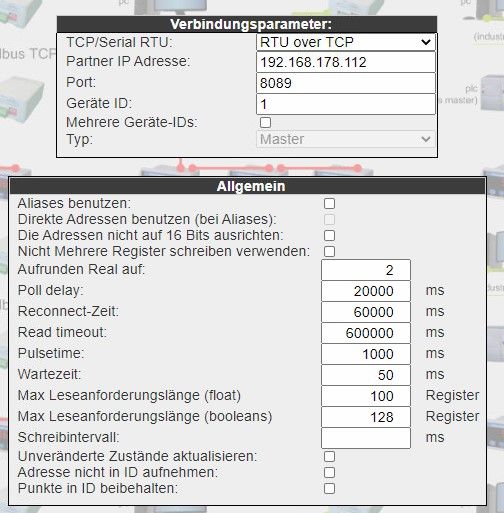Click the Reconnect-Zeit field
This screenshot has height=513, width=504.
[366, 312]
